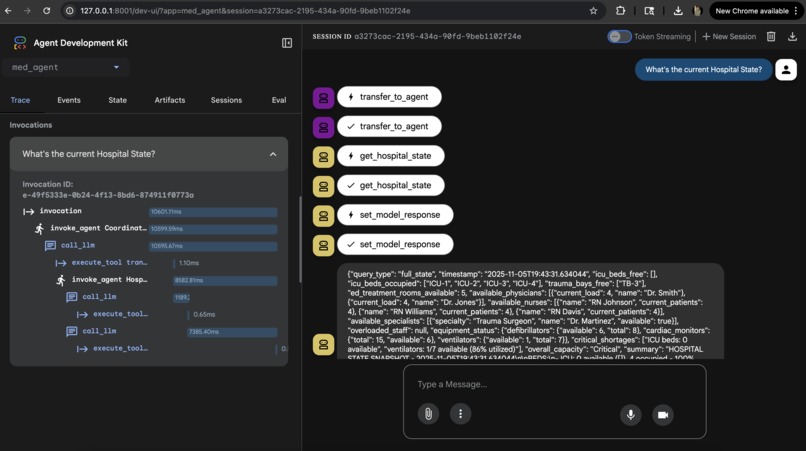The image size is (806, 451).
Task: Delete the session with trash icon
Action: click(771, 37)
